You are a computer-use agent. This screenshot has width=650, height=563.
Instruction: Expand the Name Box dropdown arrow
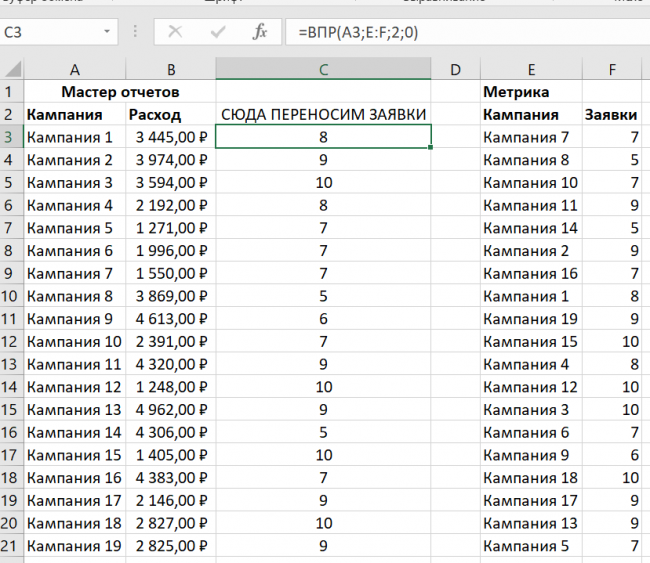pos(107,32)
